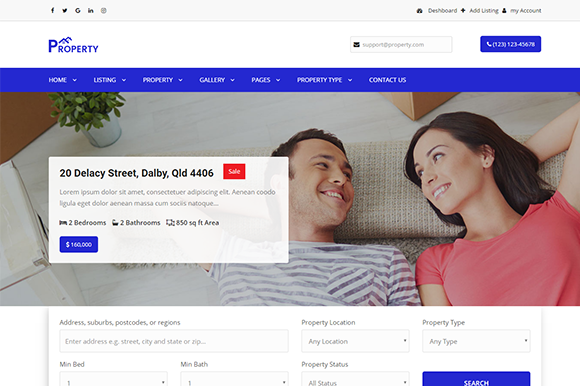580x386 pixels.
Task: Open the Pages menu
Action: 261,80
